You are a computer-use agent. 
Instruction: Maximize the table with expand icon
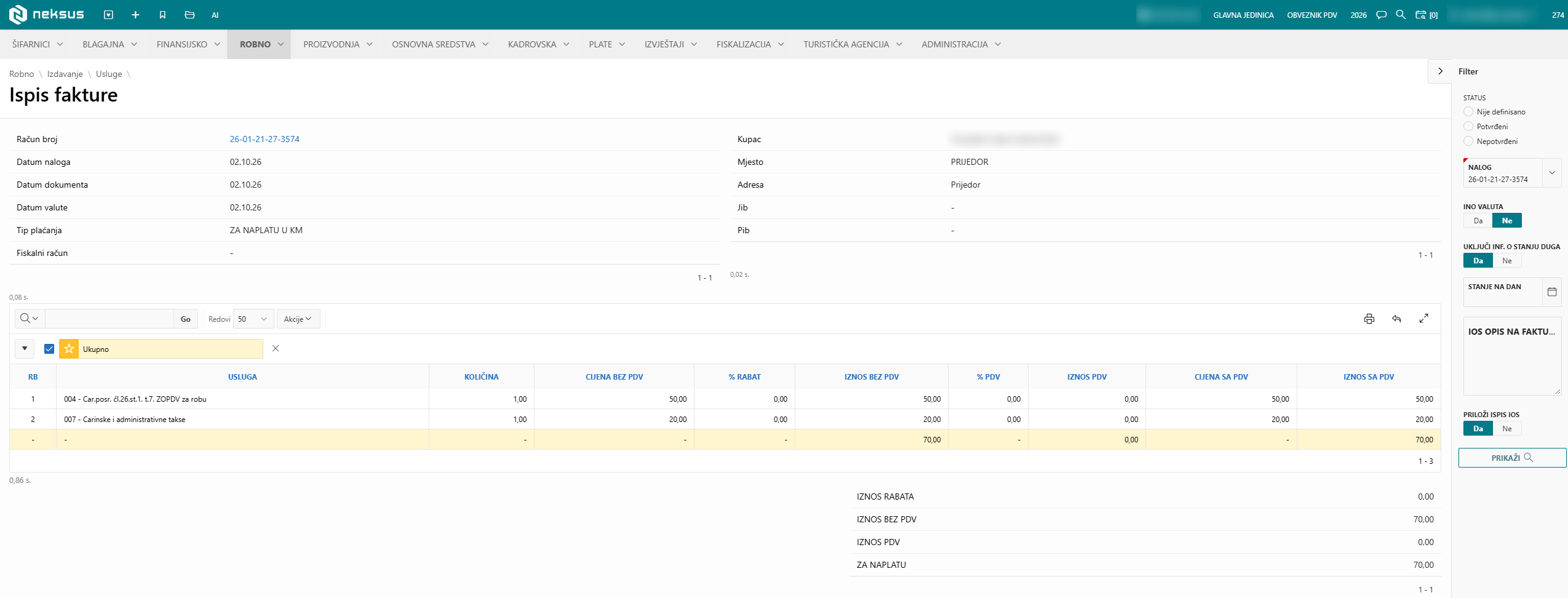click(1423, 319)
